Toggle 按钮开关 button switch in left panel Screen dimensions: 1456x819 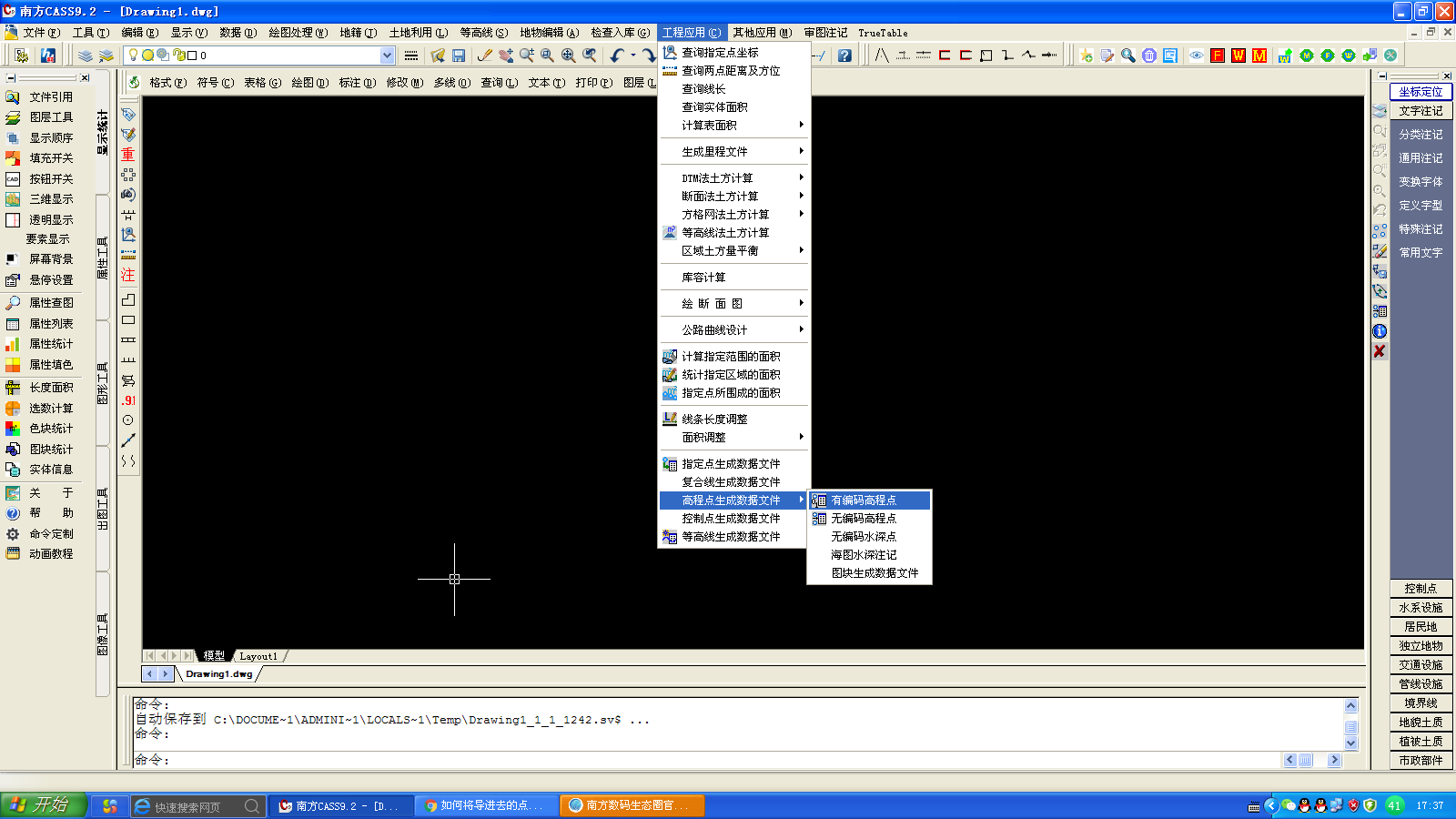51,179
